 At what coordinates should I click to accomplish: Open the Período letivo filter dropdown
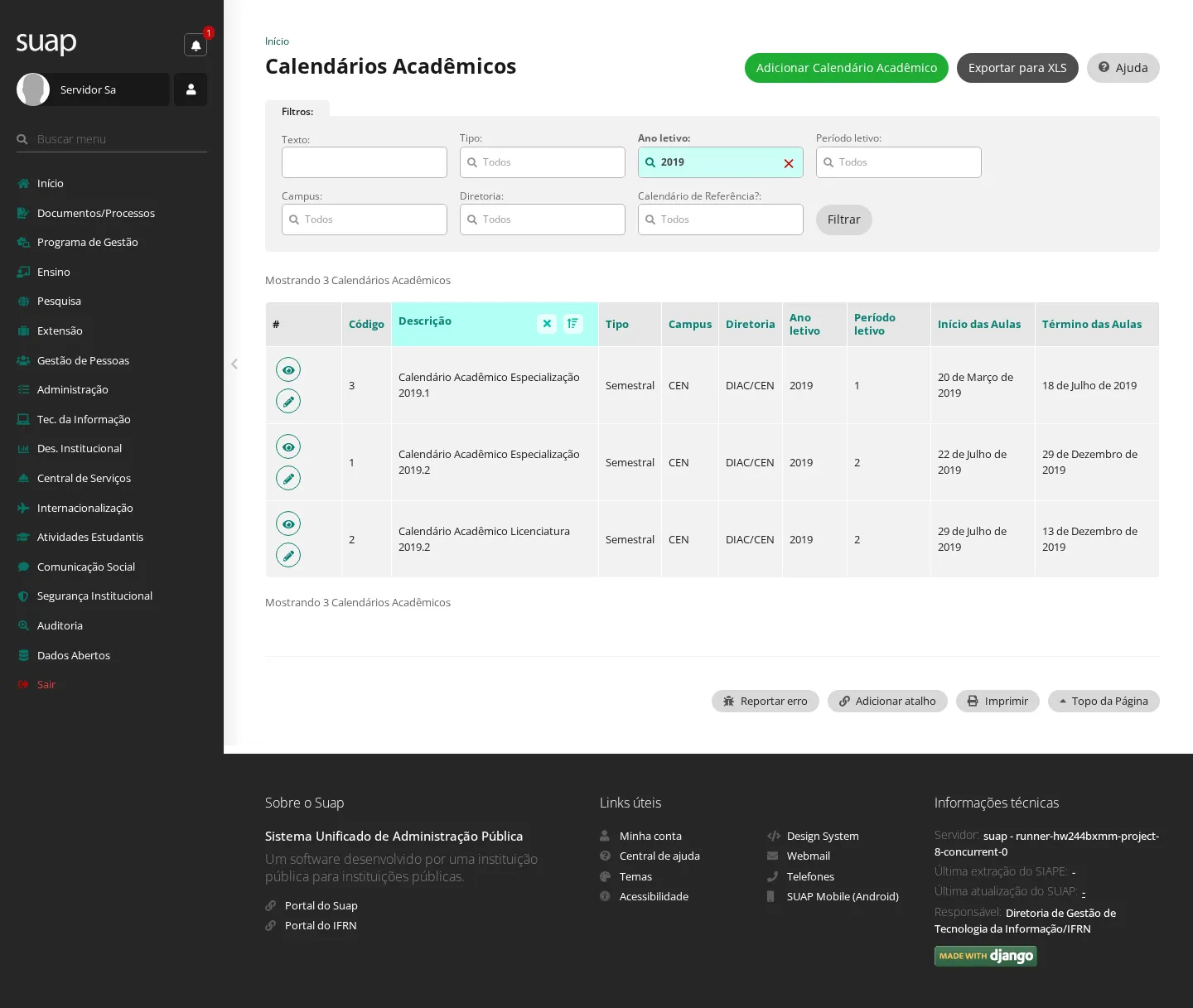point(899,162)
